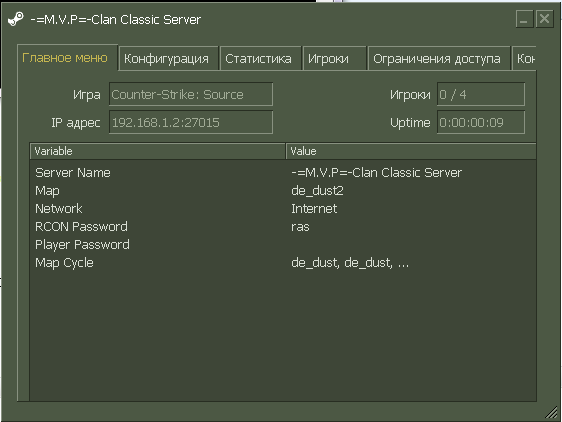
Task: Click the Uptime field 0:00:00:09
Action: [x=481, y=122]
